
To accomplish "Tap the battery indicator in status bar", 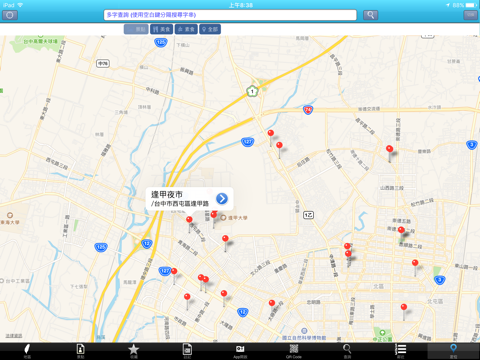I will coord(471,5).
